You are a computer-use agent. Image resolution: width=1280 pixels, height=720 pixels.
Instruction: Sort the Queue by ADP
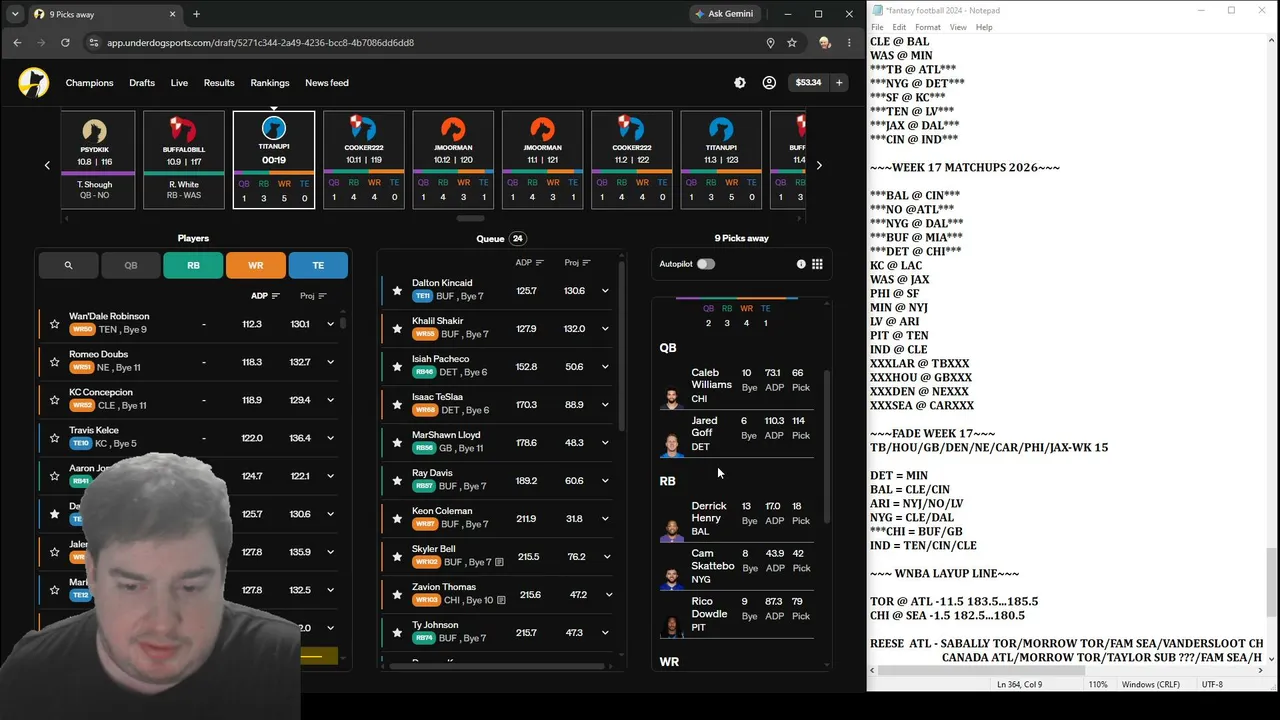pyautogui.click(x=529, y=263)
